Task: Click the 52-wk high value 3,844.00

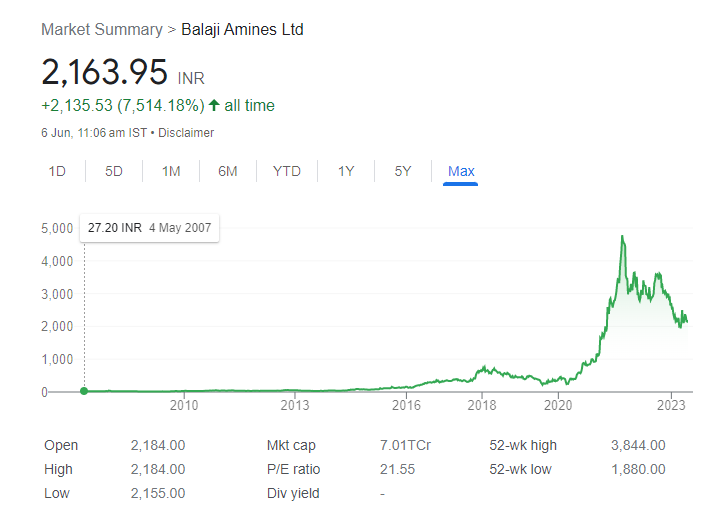Action: 638,445
